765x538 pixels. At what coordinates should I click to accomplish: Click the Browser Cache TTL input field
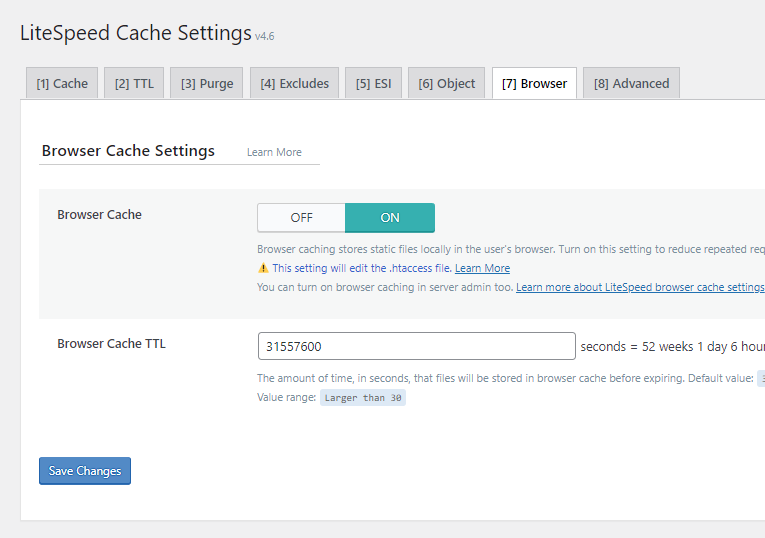point(417,346)
